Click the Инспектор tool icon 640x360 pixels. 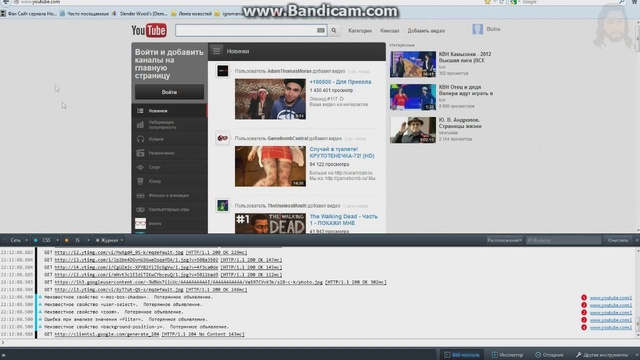pyautogui.click(x=494, y=355)
